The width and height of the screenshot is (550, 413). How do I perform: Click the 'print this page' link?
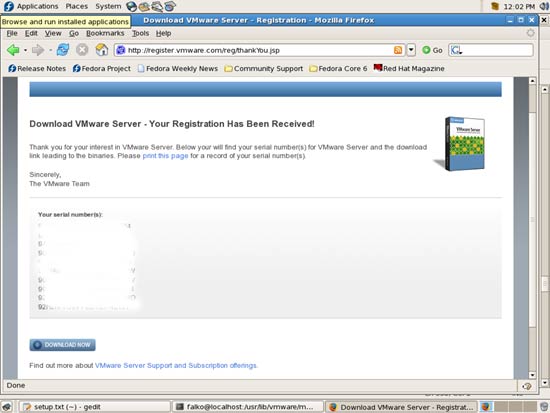(x=165, y=156)
